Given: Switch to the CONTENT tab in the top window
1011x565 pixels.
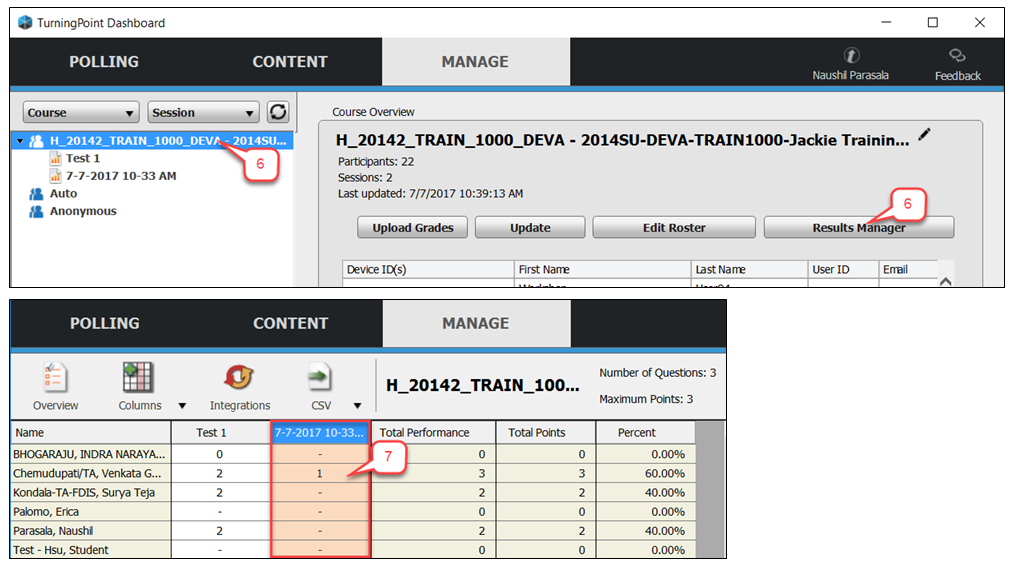Looking at the screenshot, I should [290, 61].
